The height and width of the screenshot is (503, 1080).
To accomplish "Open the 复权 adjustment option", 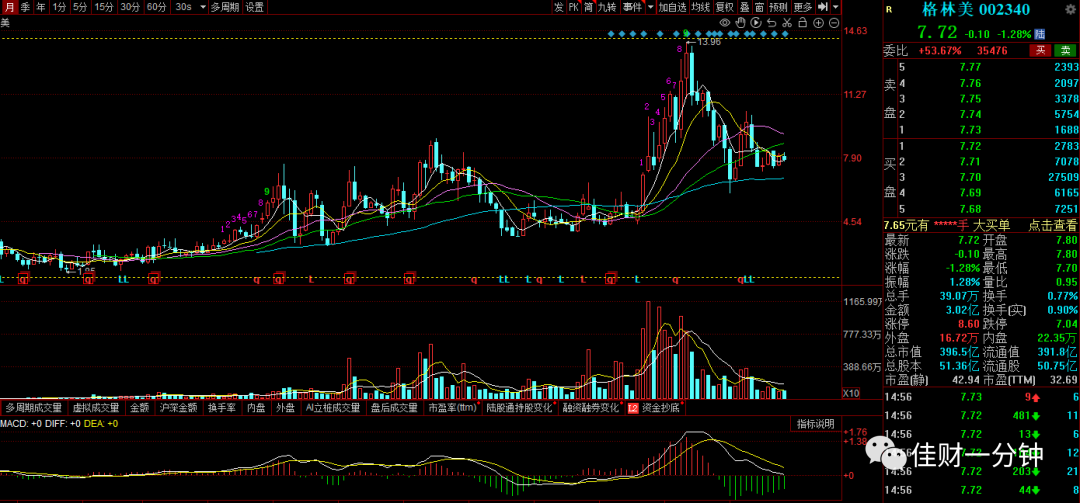I will click(725, 7).
